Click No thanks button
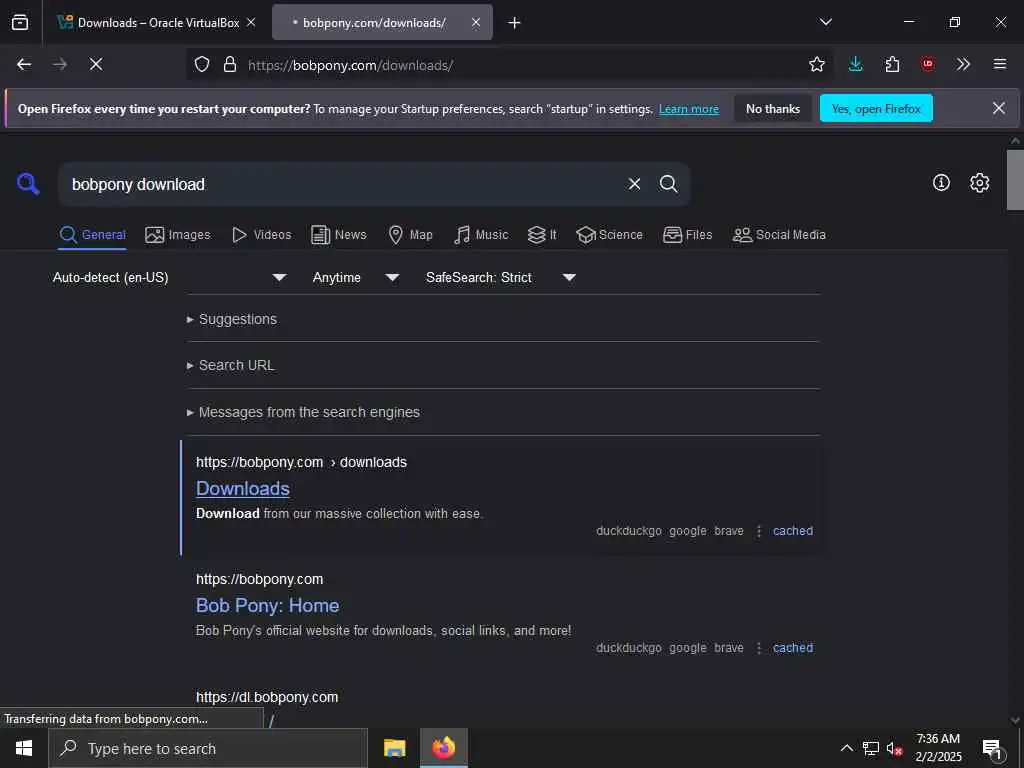 [x=773, y=109]
